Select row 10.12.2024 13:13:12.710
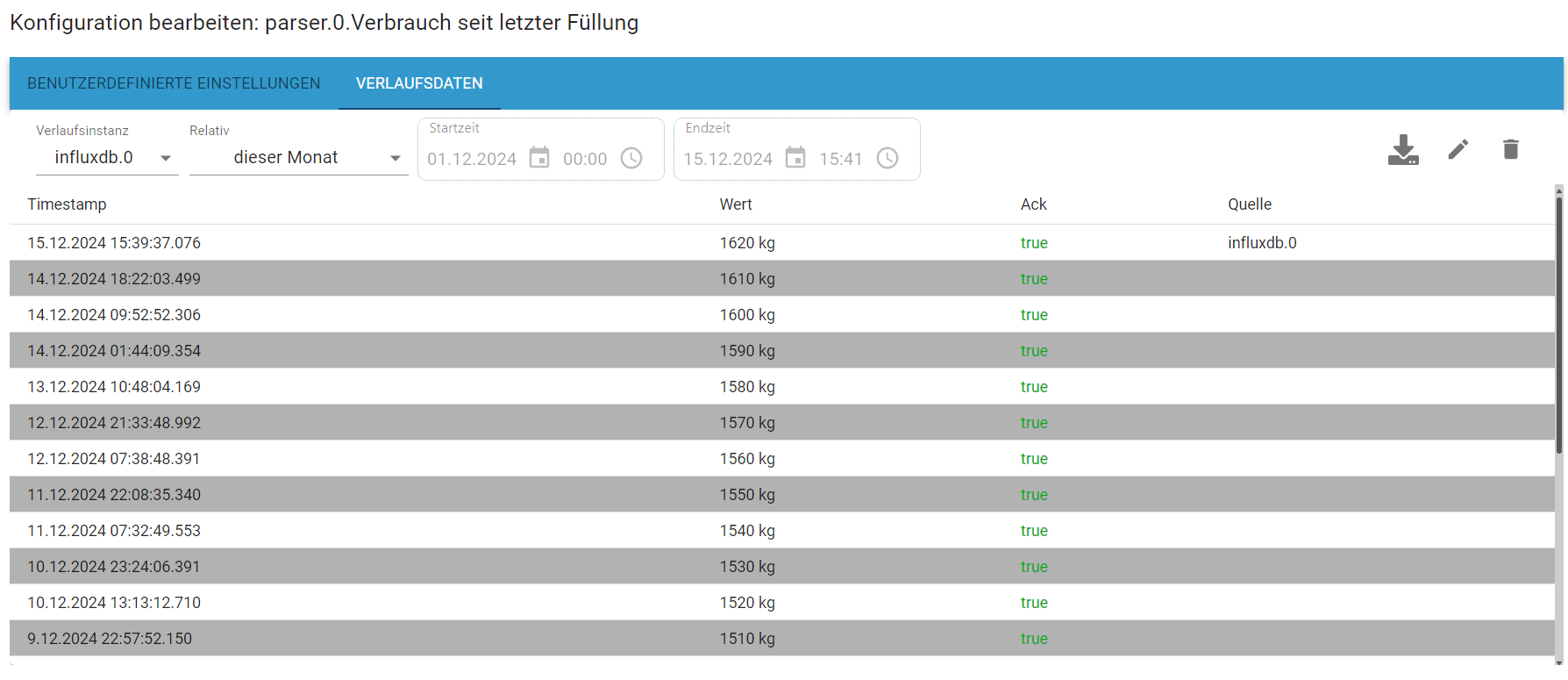 [x=782, y=603]
